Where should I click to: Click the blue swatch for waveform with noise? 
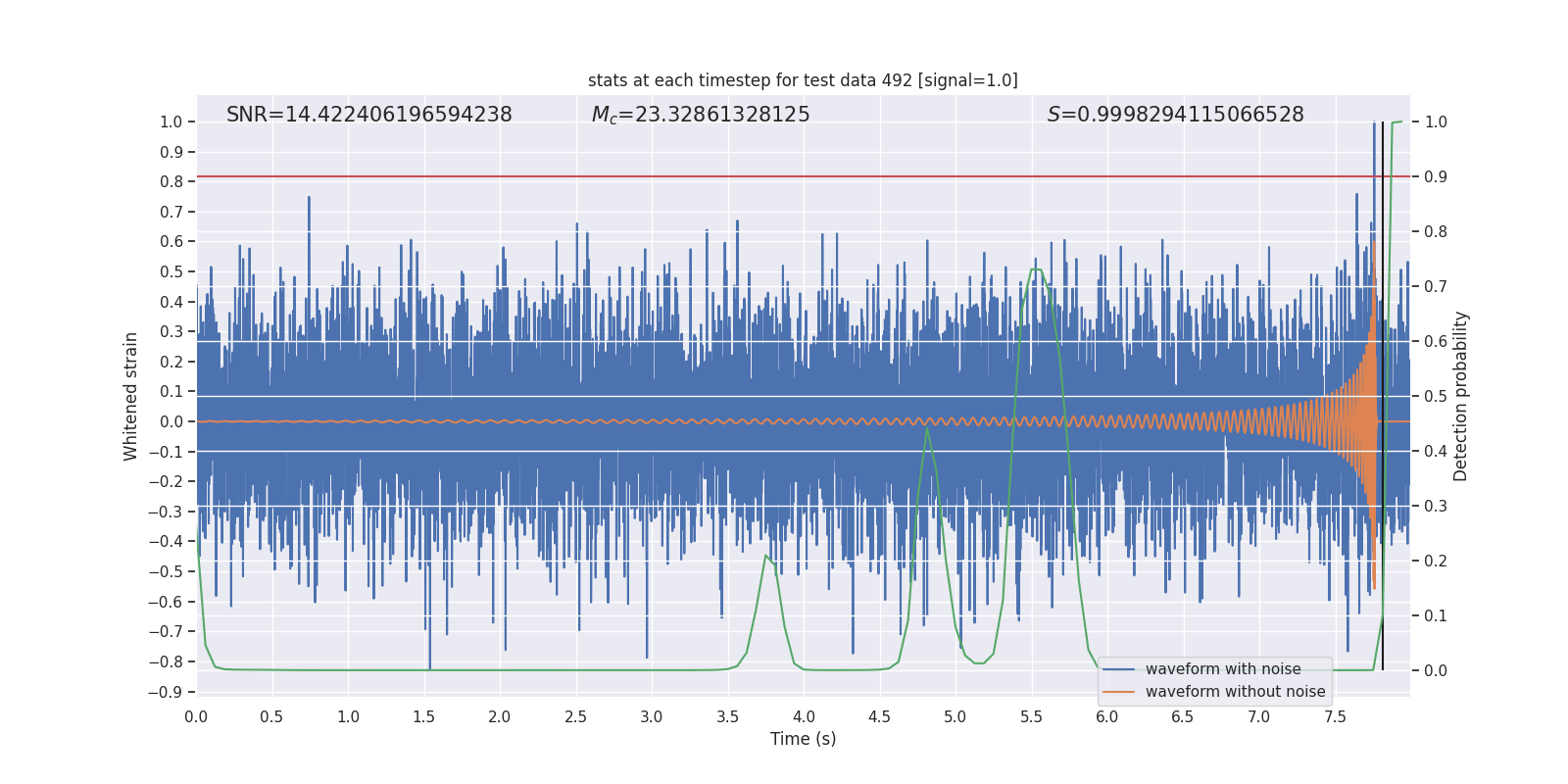coord(1118,669)
